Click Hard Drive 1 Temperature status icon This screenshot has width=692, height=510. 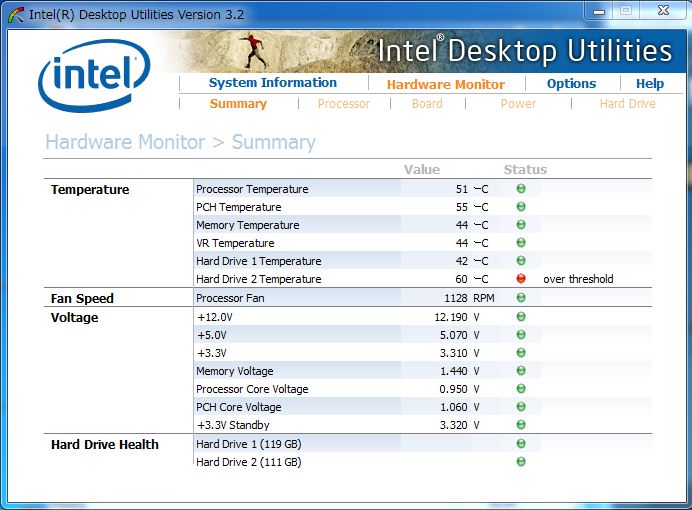pos(521,261)
